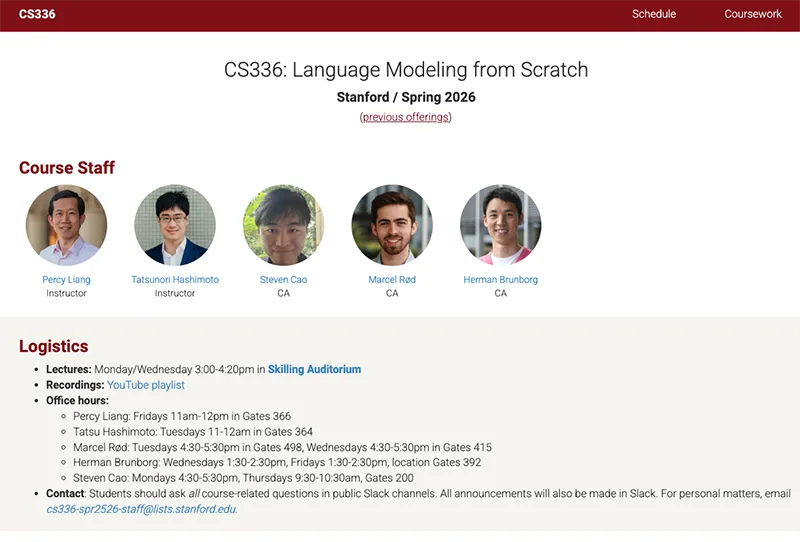Click the Course Staff heading
This screenshot has height=542, width=800.
pos(67,167)
